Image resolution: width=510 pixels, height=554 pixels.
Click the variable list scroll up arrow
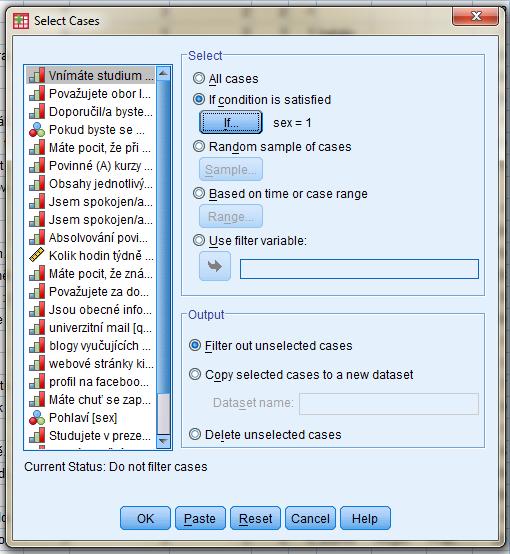(163, 73)
